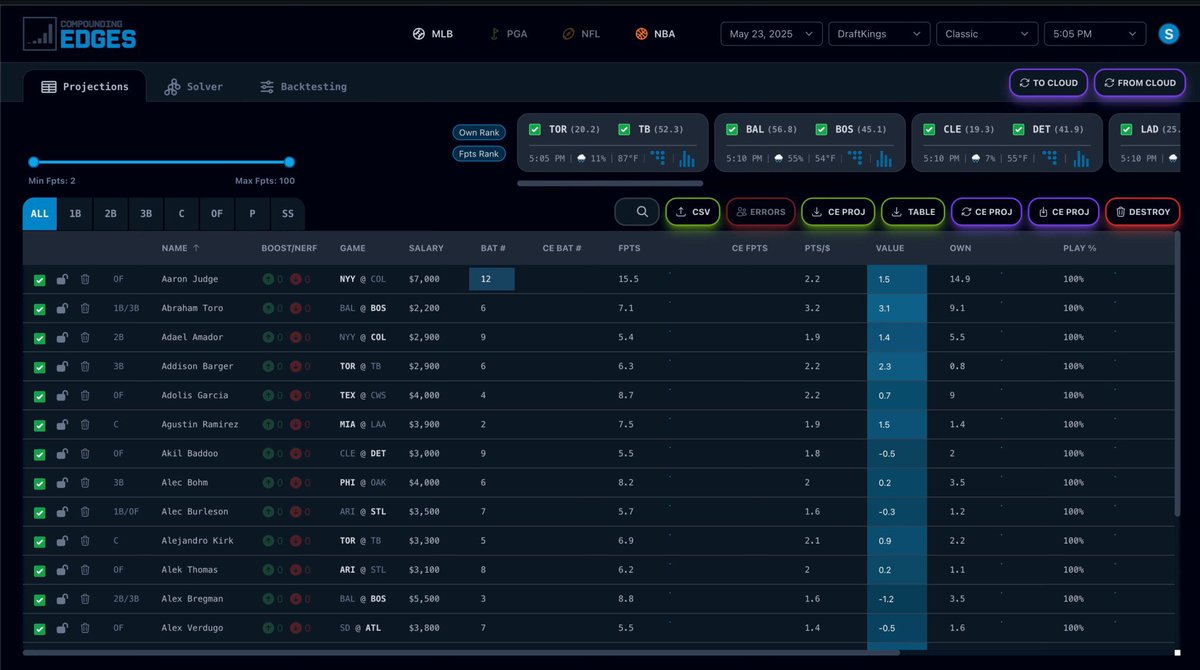Open the date picker showing May 23, 2025

point(770,33)
